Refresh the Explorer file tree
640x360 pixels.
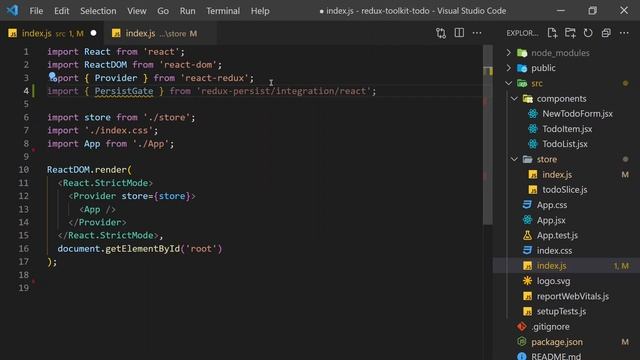point(588,33)
